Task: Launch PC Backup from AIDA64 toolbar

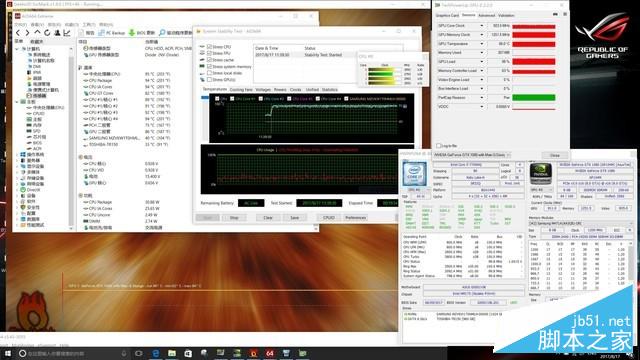Action: 111,33
